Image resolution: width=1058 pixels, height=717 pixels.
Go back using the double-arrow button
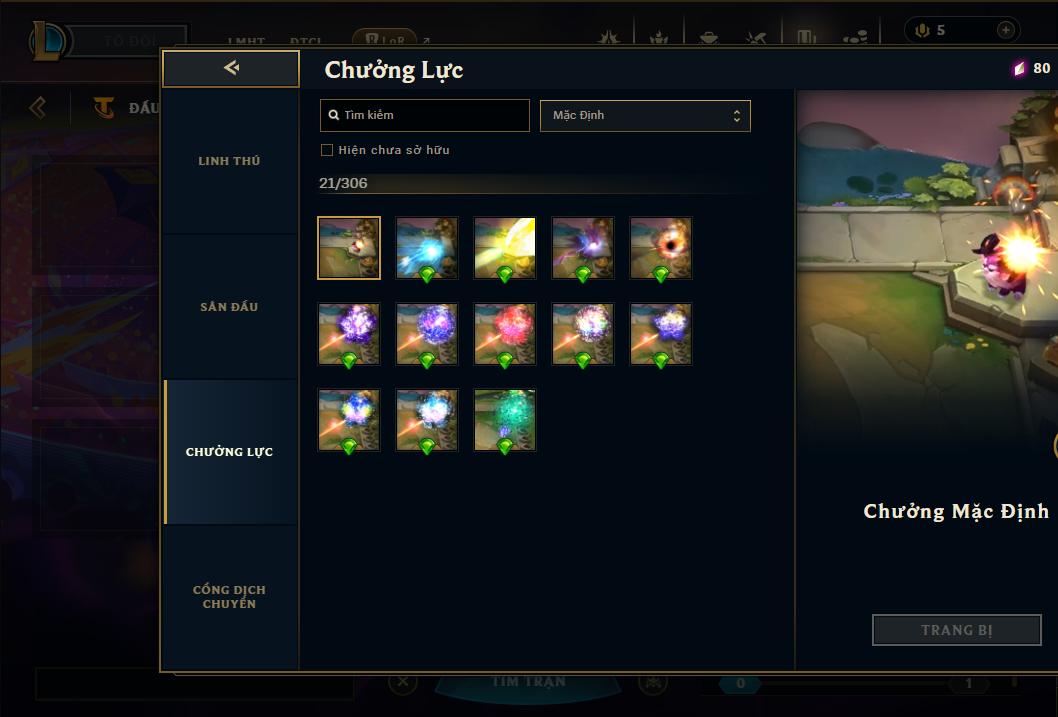point(231,68)
